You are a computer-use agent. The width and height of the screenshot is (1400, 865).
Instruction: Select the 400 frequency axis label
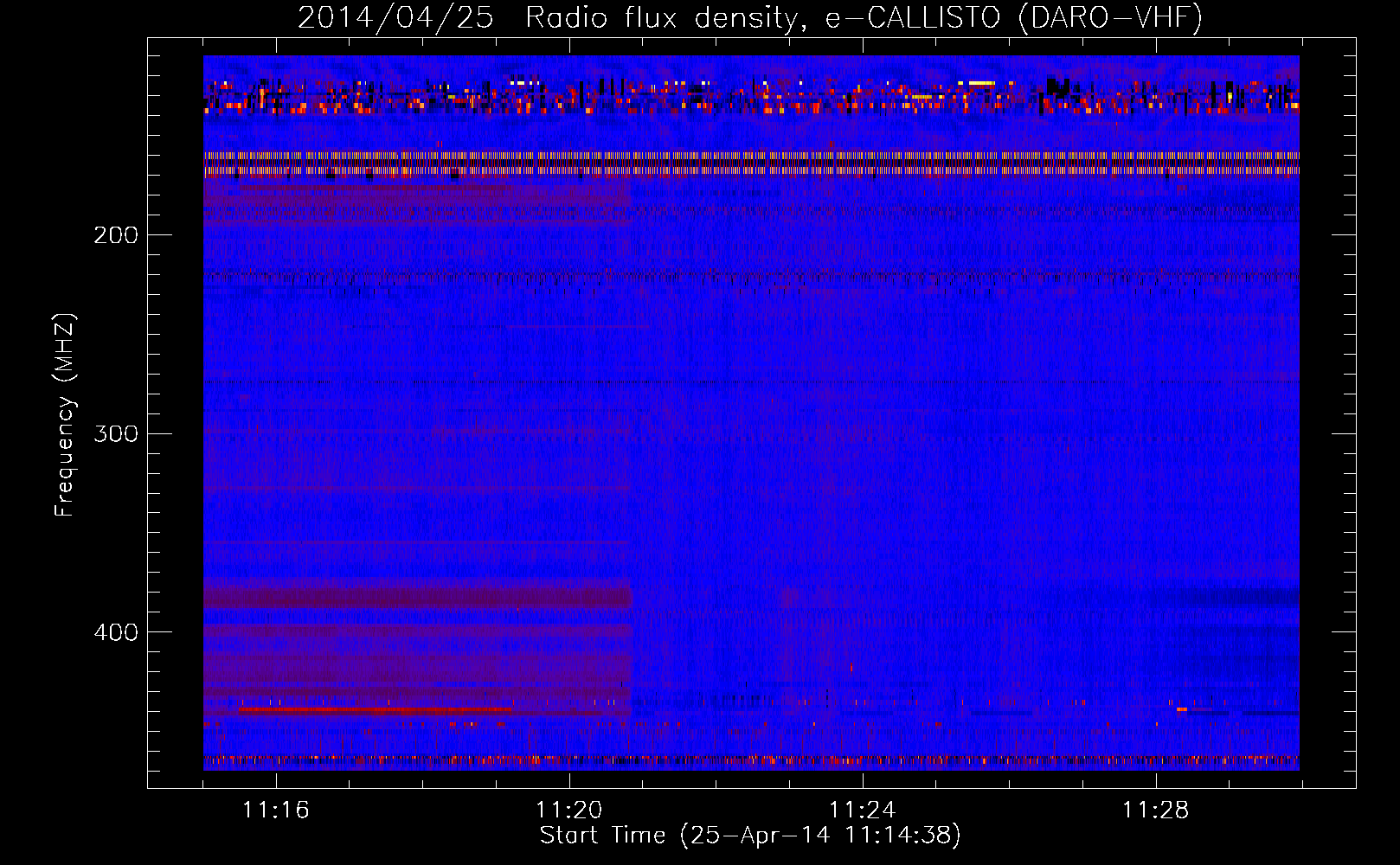[116, 632]
